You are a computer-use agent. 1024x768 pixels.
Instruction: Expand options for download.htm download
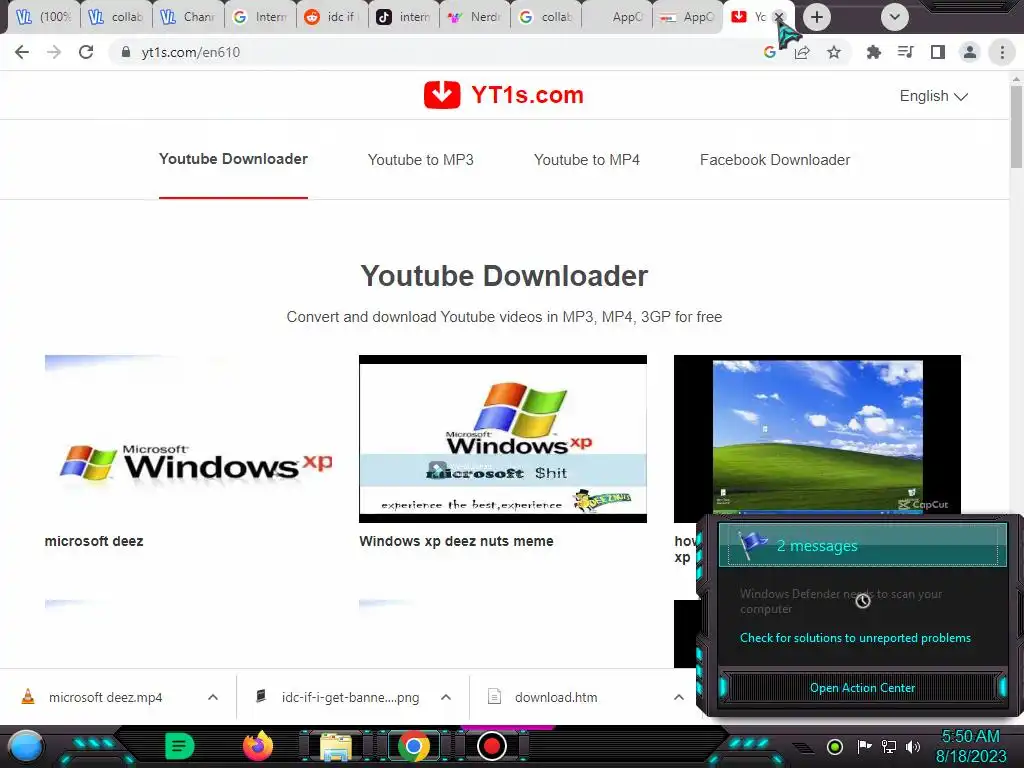tap(679, 697)
